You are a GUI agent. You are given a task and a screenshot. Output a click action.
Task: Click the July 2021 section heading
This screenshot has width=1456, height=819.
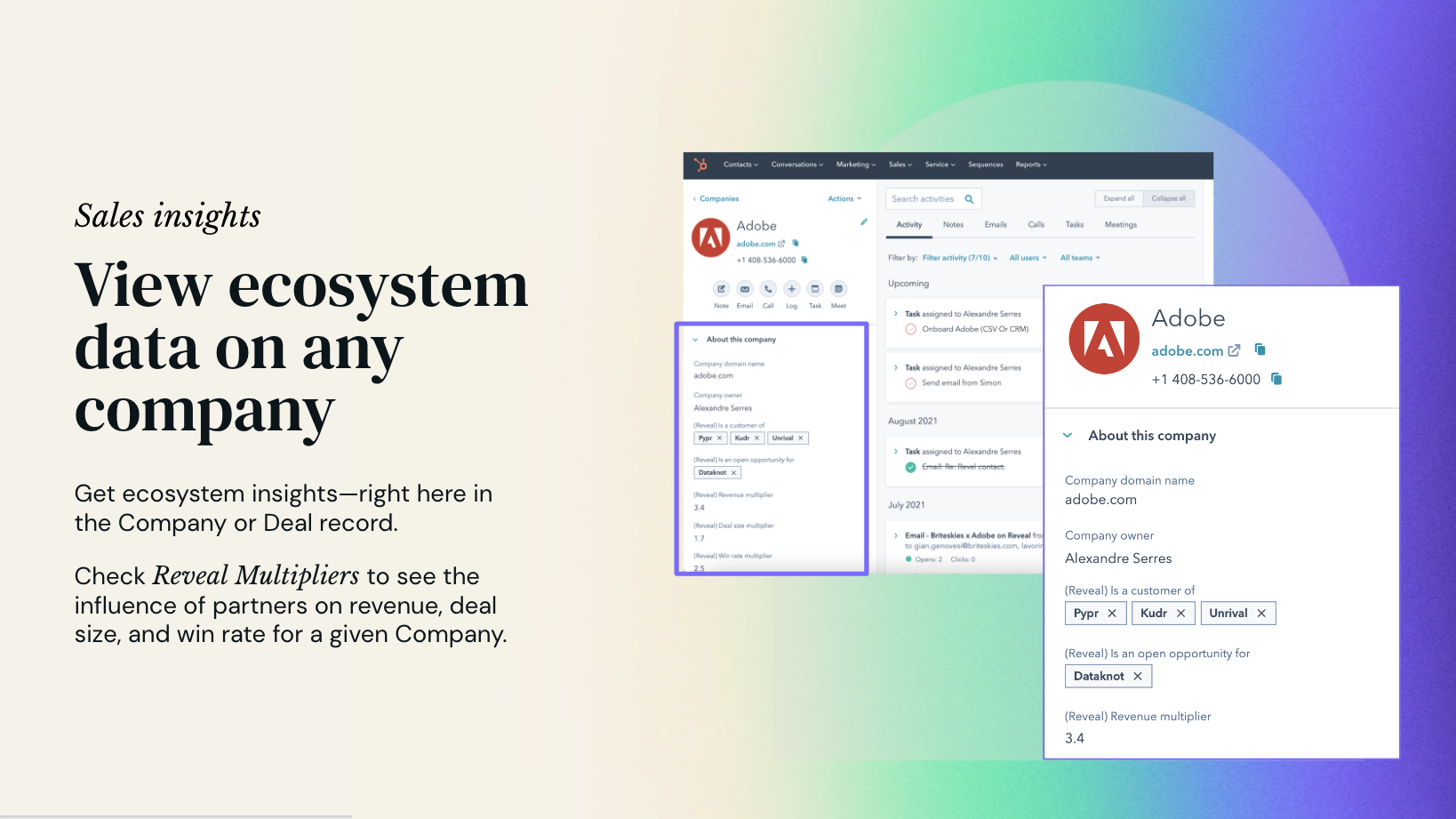tap(907, 505)
